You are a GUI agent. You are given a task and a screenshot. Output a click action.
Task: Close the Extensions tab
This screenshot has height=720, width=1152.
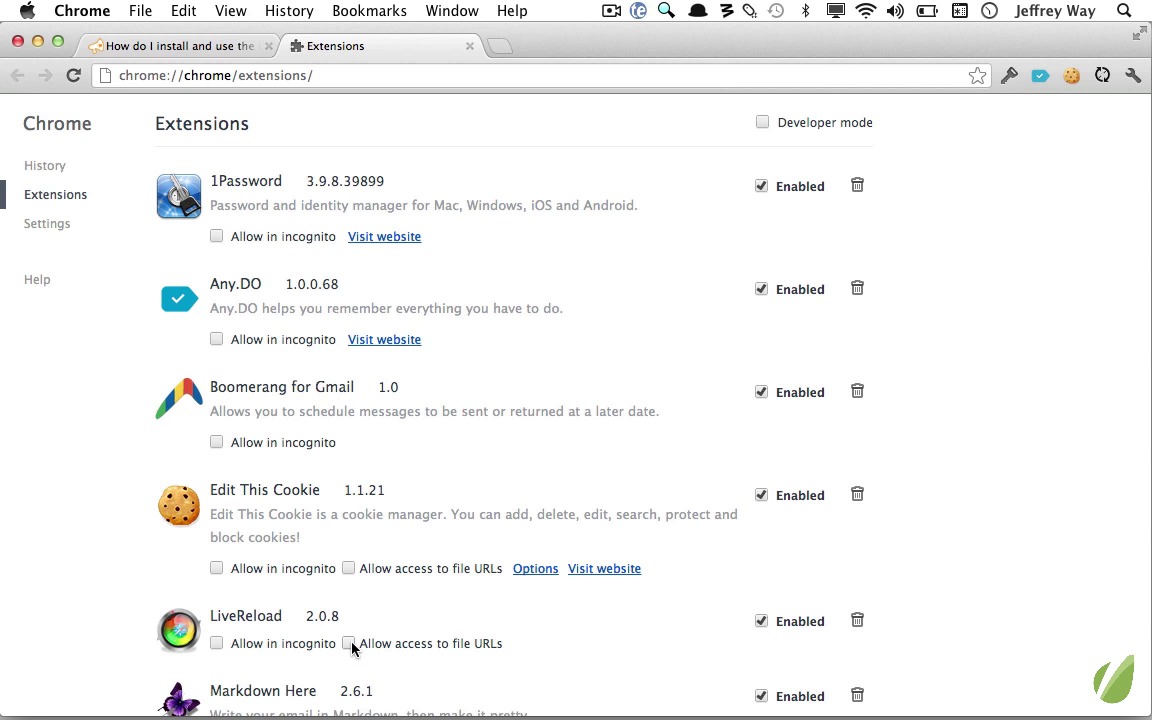pyautogui.click(x=469, y=46)
